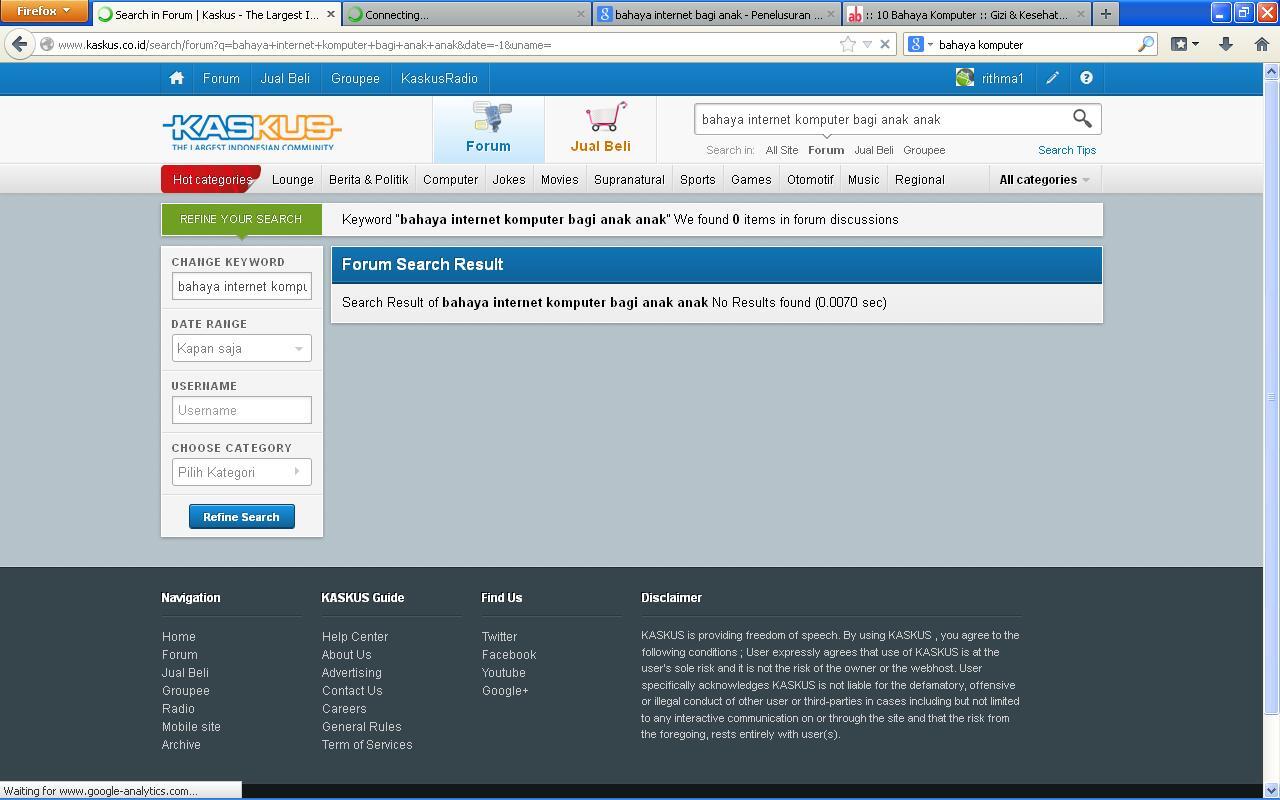Open the pencil create-post icon
The width and height of the screenshot is (1280, 800).
(x=1052, y=78)
